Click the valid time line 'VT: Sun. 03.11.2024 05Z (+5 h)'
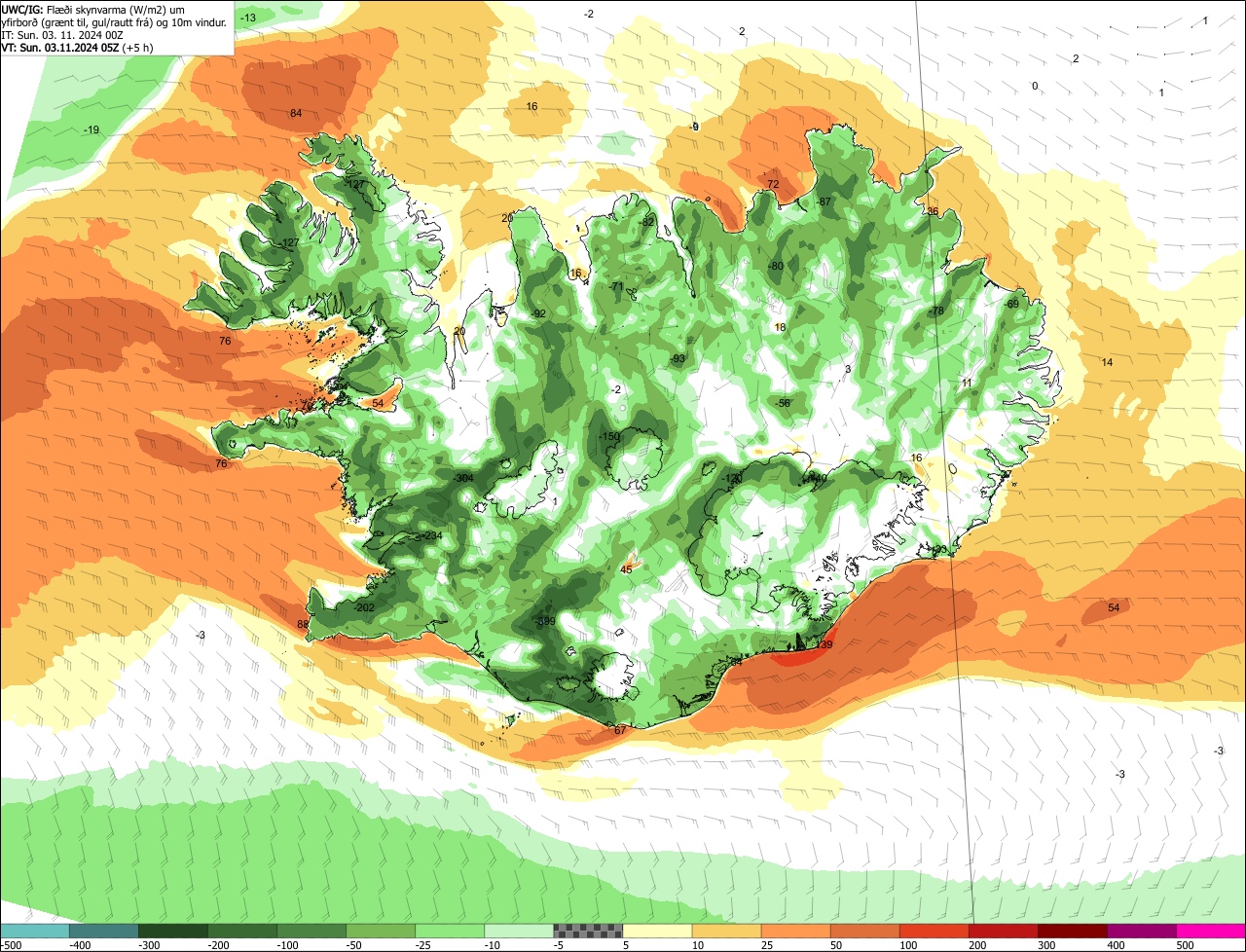This screenshot has height=952, width=1246. [79, 47]
